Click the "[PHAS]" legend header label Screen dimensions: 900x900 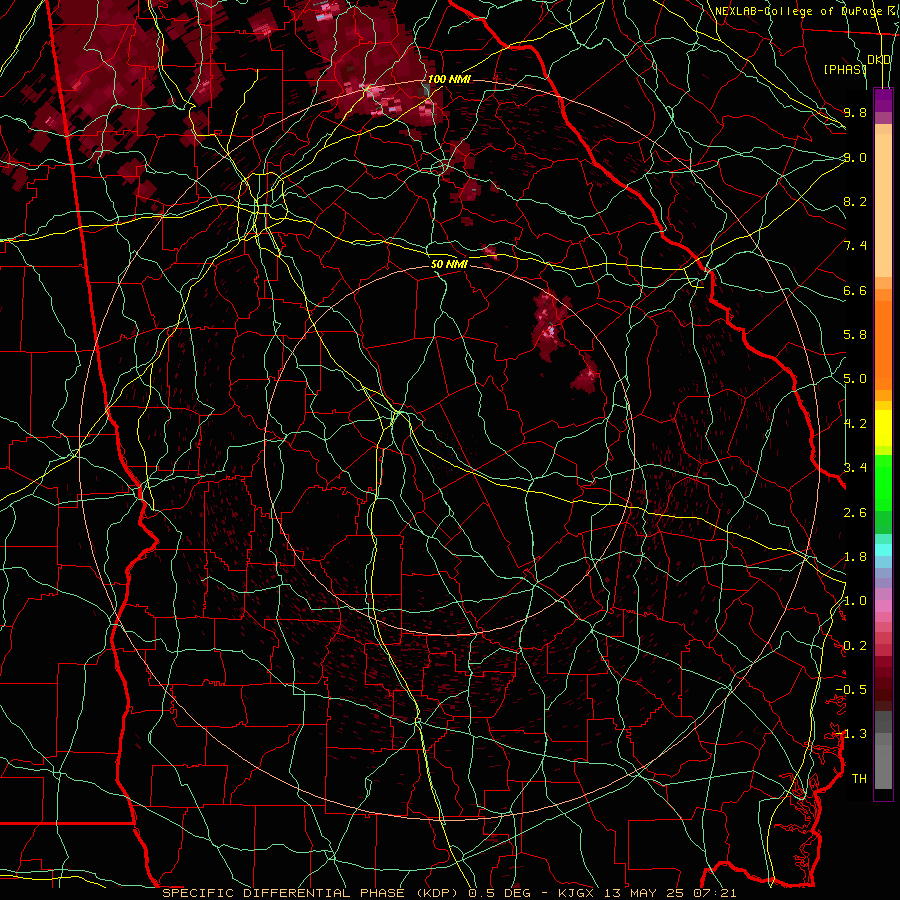(x=845, y=69)
